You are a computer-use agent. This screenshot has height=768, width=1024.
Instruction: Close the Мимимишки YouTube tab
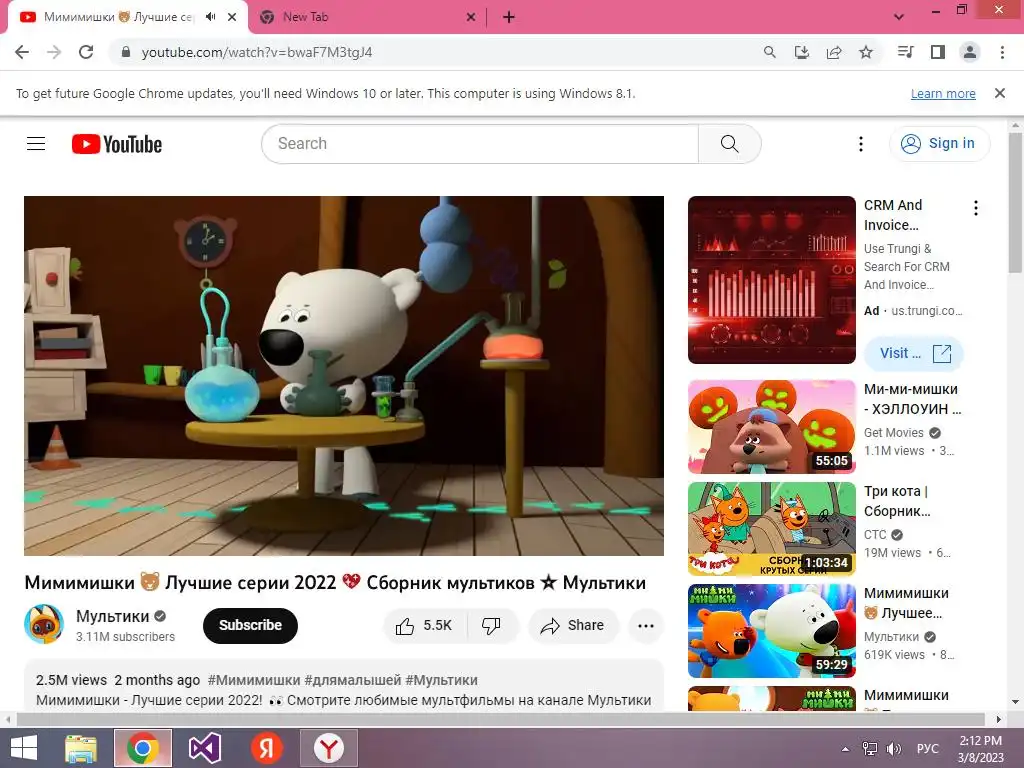tap(232, 17)
